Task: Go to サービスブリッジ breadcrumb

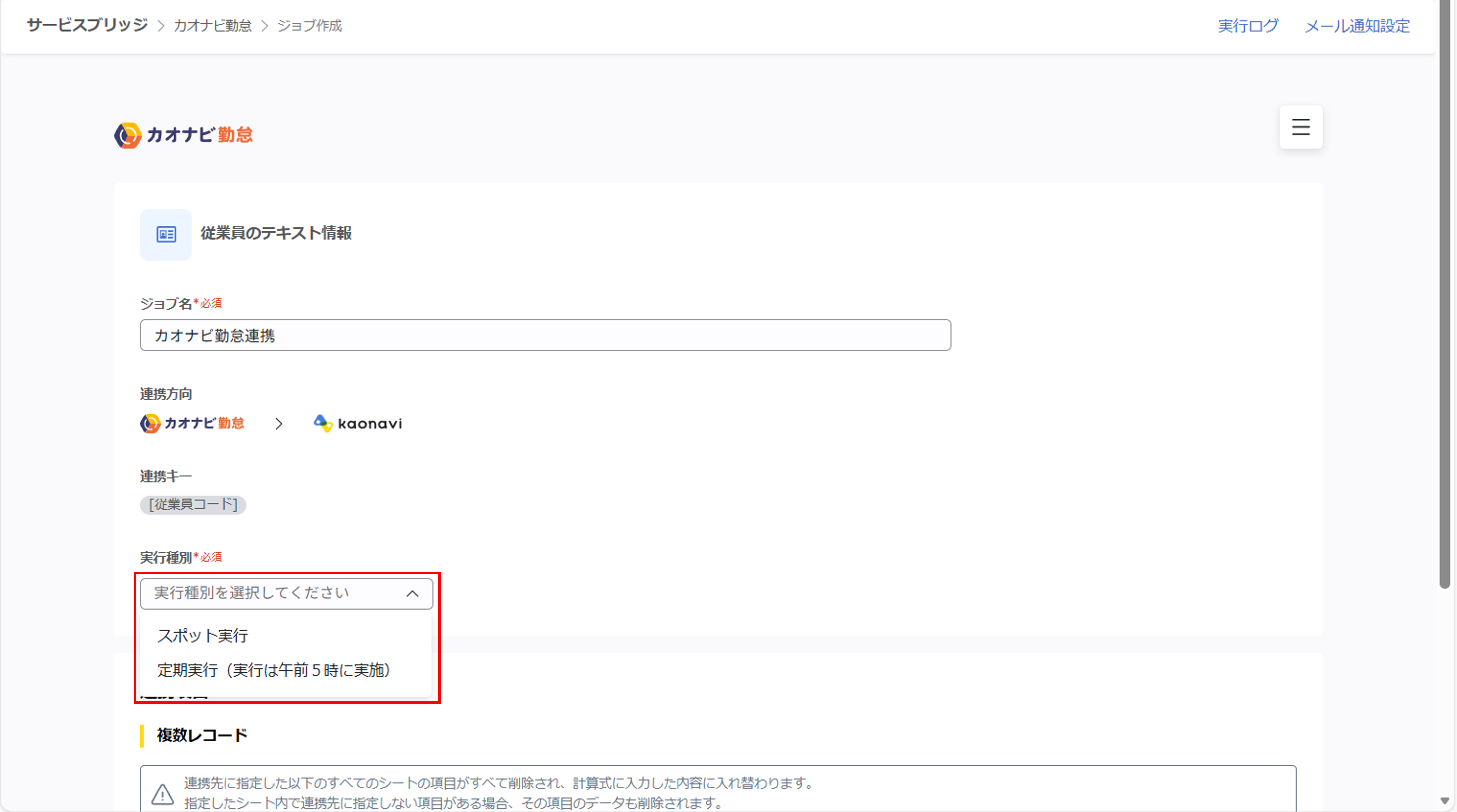Action: [87, 25]
